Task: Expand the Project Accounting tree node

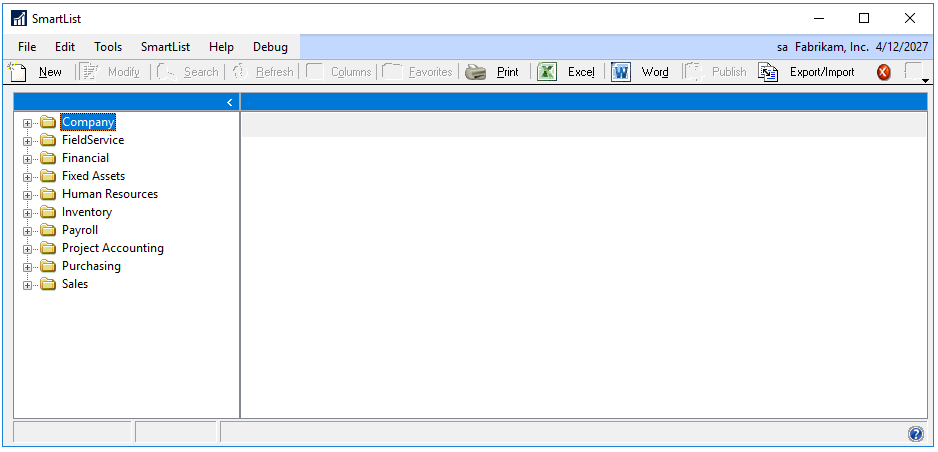Action: coord(27,249)
